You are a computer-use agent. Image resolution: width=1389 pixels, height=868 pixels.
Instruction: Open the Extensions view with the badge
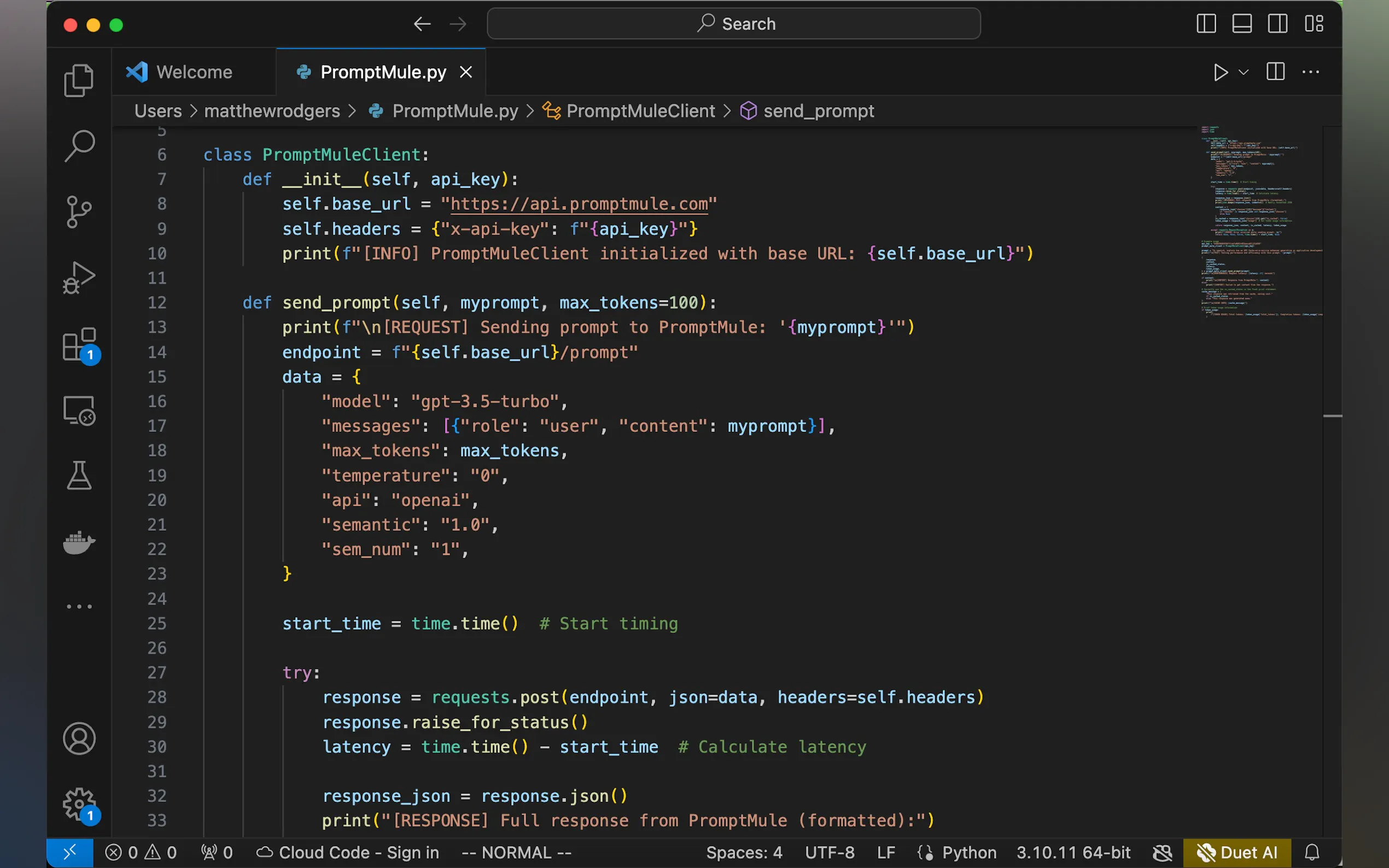[79, 345]
